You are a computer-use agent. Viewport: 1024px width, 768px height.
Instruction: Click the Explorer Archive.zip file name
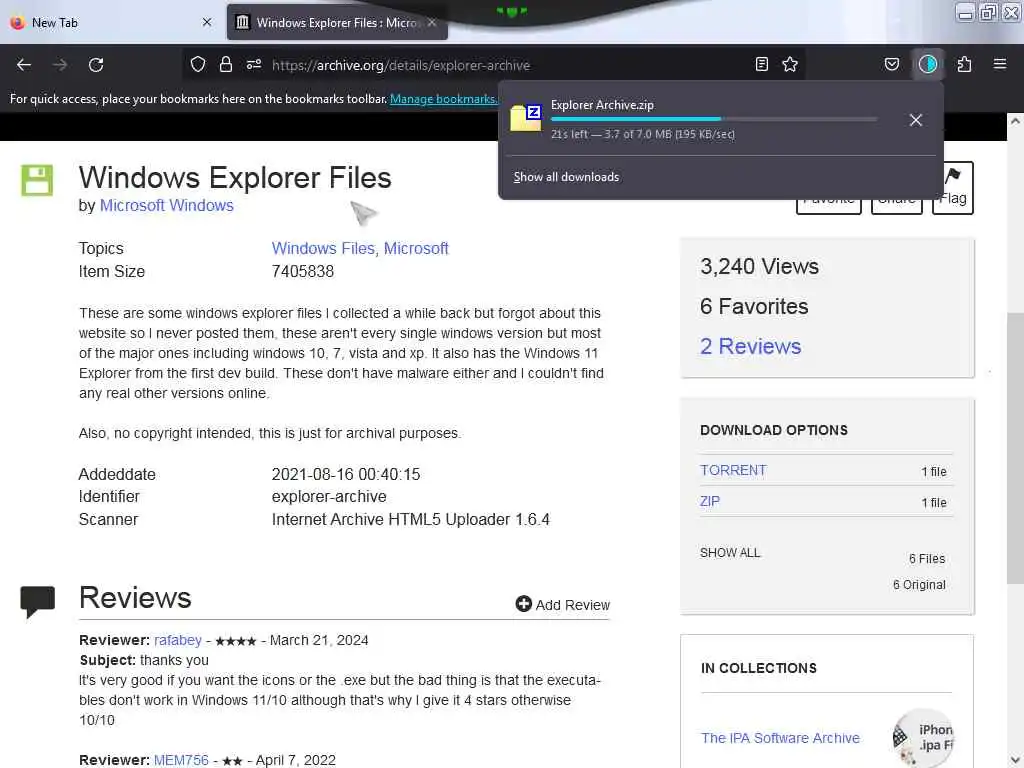pos(602,104)
